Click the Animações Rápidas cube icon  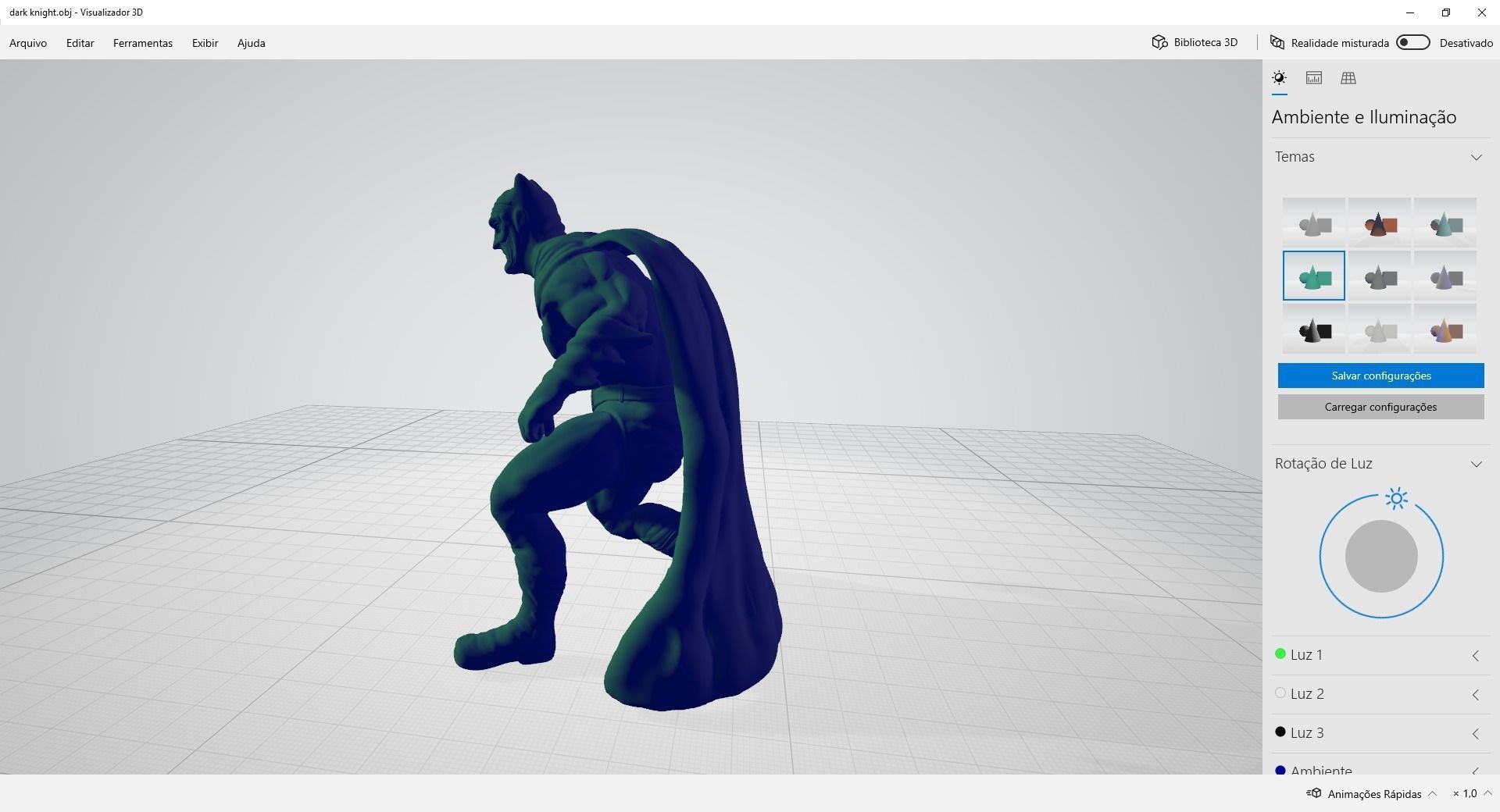coord(1314,793)
